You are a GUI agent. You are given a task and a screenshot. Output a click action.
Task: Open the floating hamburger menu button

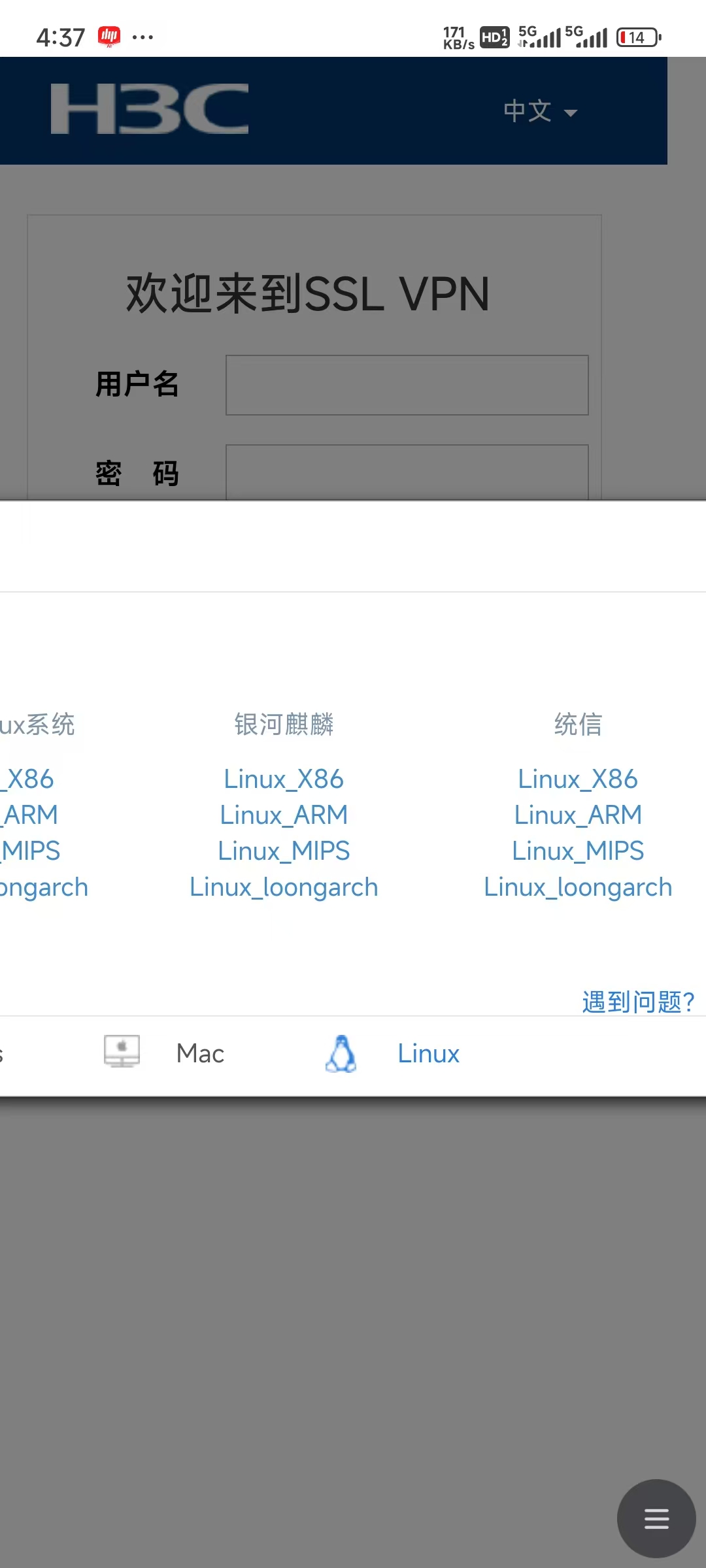(x=656, y=1518)
